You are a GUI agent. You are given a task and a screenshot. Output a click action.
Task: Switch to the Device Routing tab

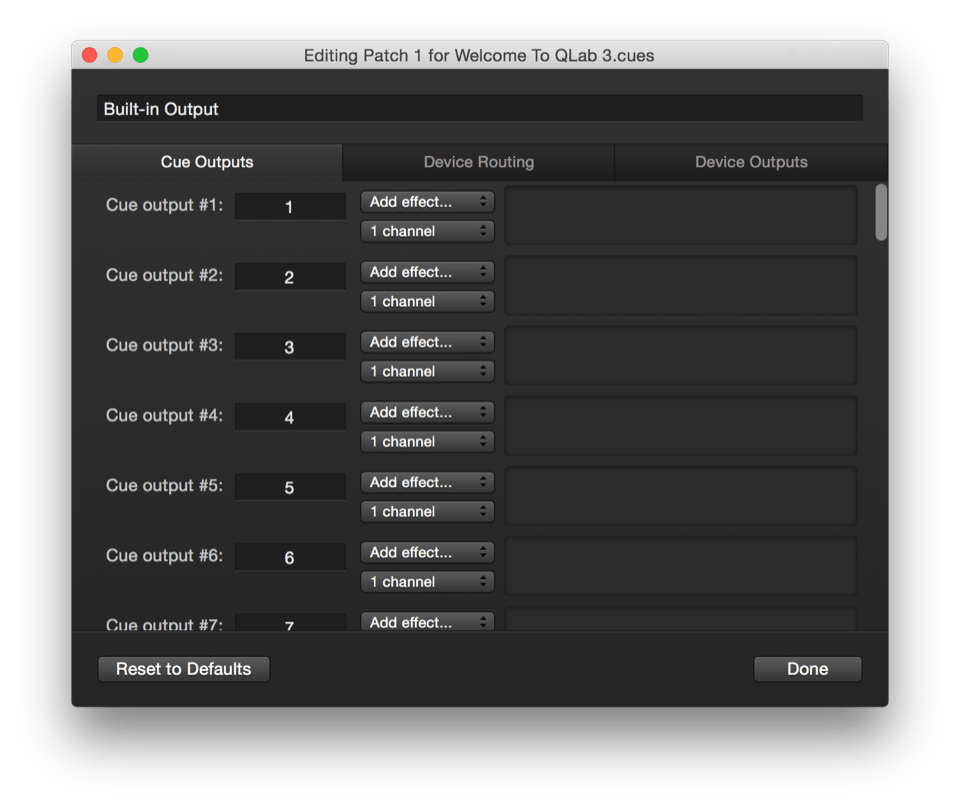(x=478, y=162)
